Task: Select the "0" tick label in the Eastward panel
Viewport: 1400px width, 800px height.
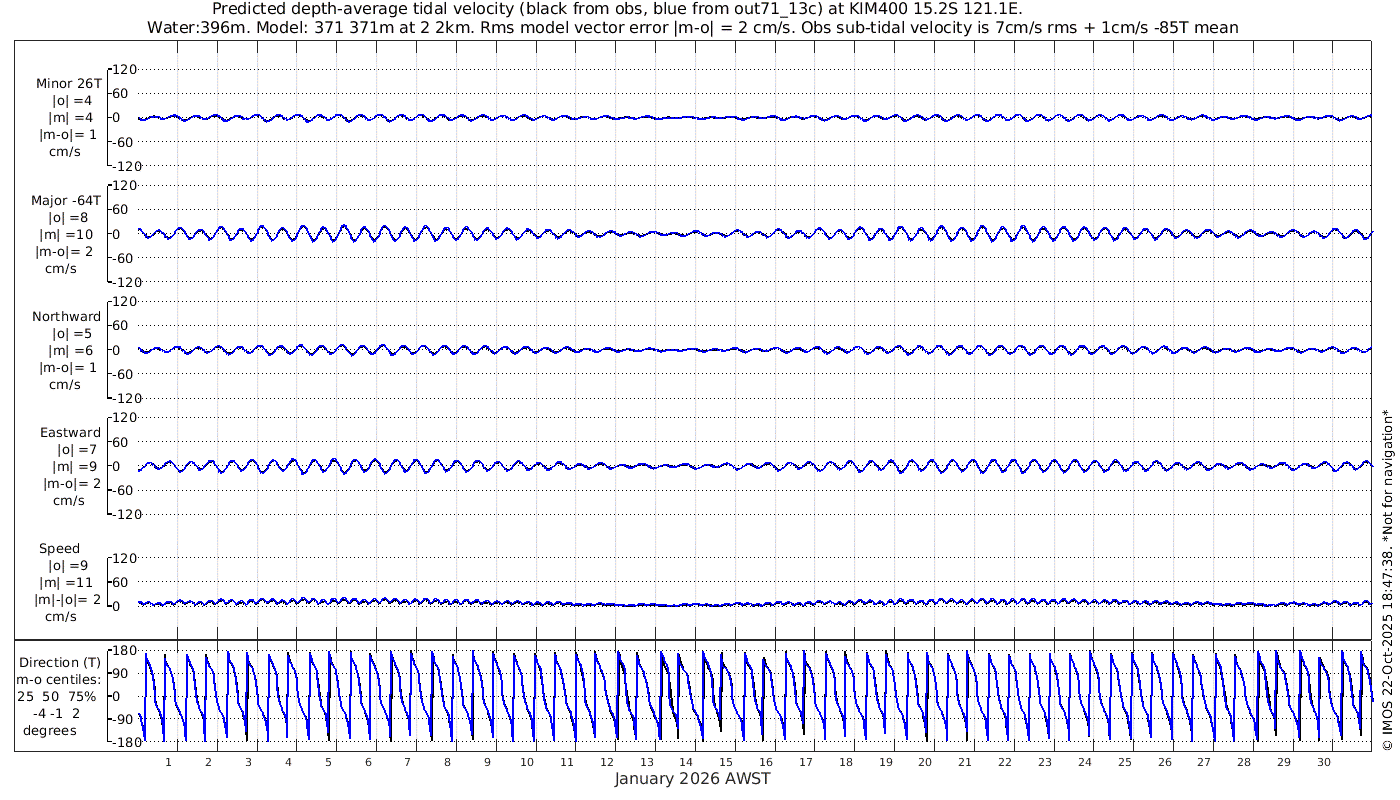Action: pos(116,466)
